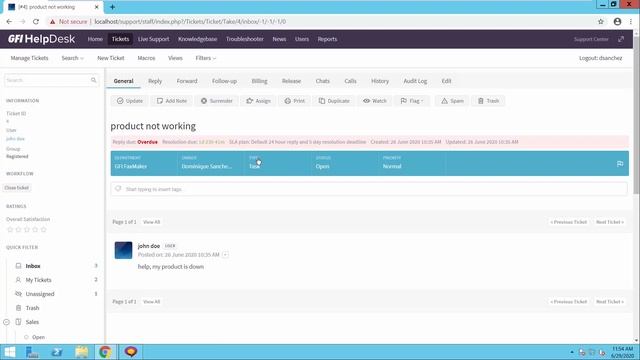Surrender the ticket
Viewport: 640px width, 360px height.
pos(216,101)
